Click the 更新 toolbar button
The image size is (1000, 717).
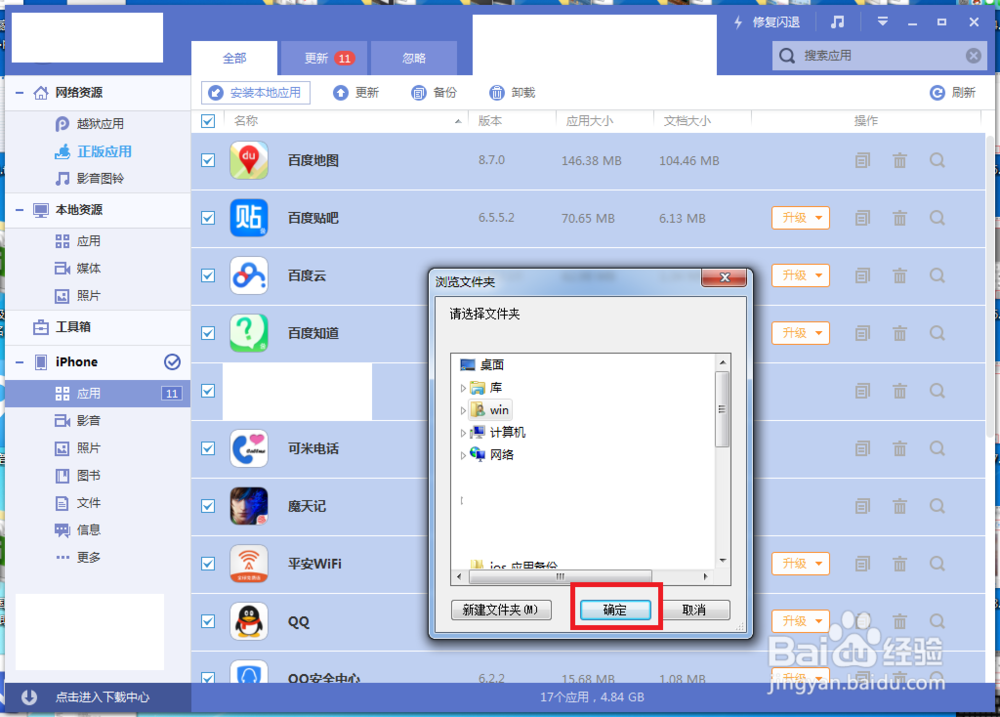[356, 92]
